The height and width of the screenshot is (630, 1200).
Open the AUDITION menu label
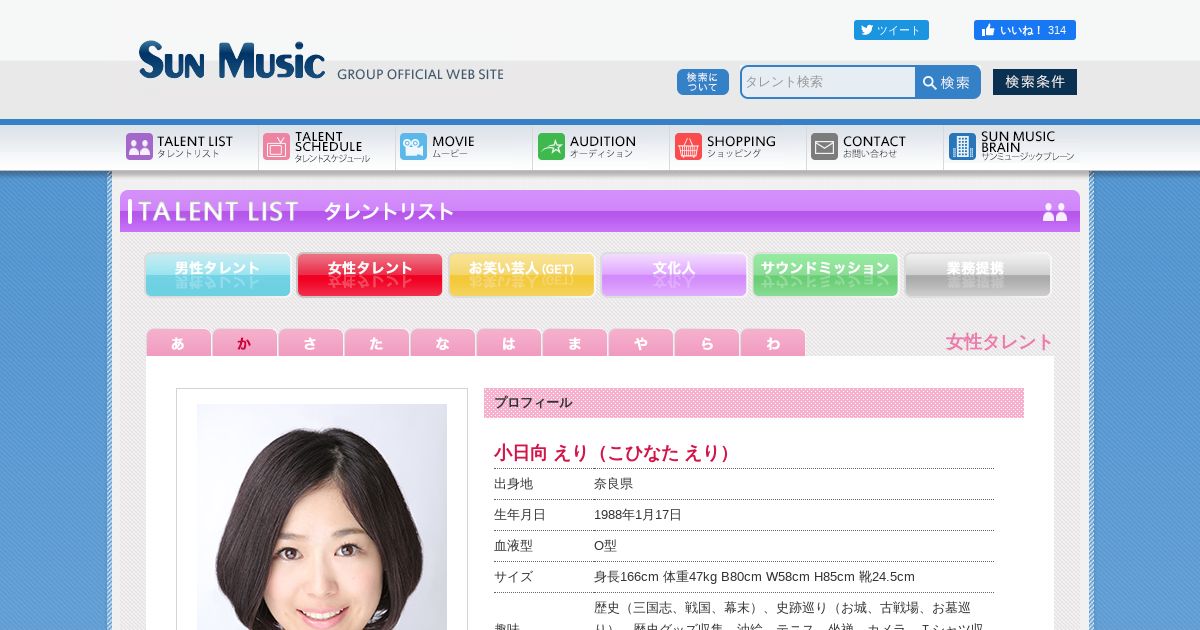[603, 146]
